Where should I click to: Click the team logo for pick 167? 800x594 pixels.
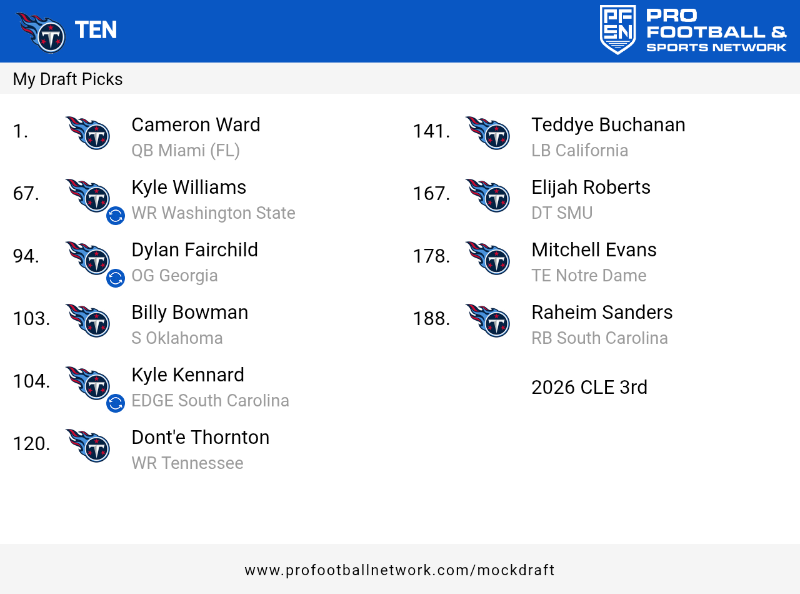[488, 195]
